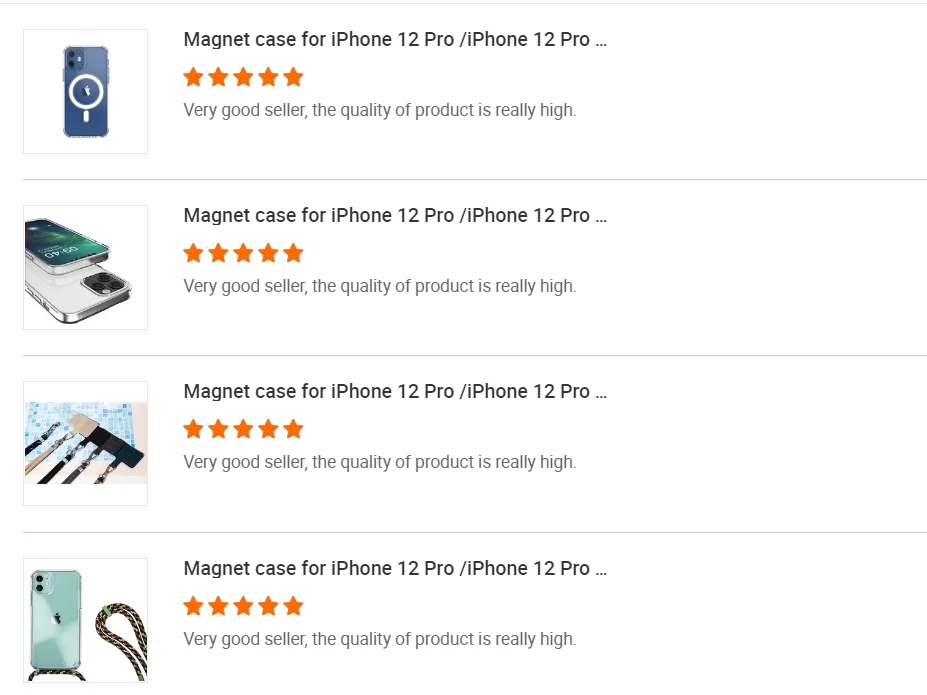This screenshot has width=927, height=695.
Task: Open the blue MagSafe case thumbnail
Action: click(x=85, y=91)
